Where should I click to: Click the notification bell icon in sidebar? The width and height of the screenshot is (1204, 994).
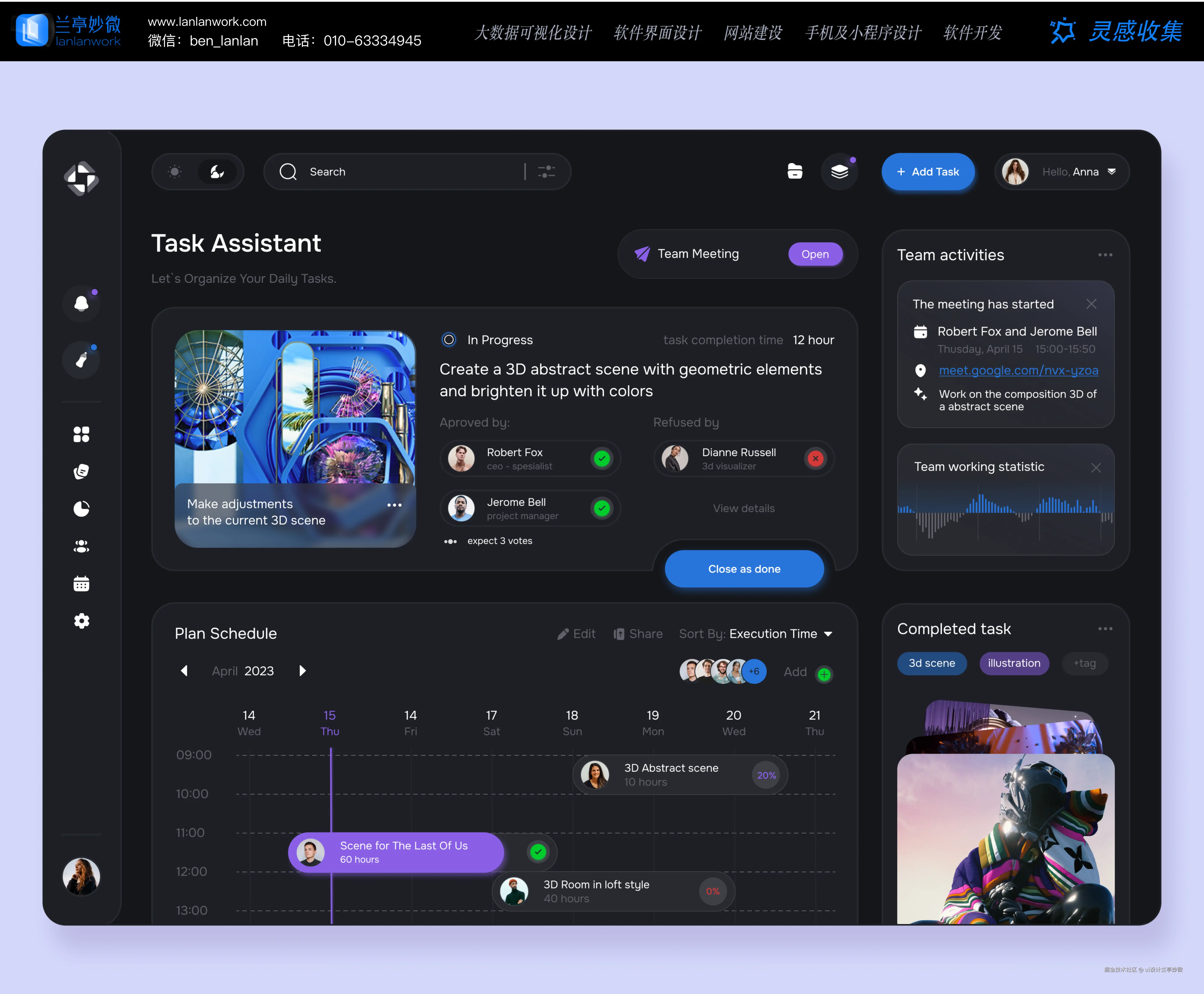pos(81,303)
